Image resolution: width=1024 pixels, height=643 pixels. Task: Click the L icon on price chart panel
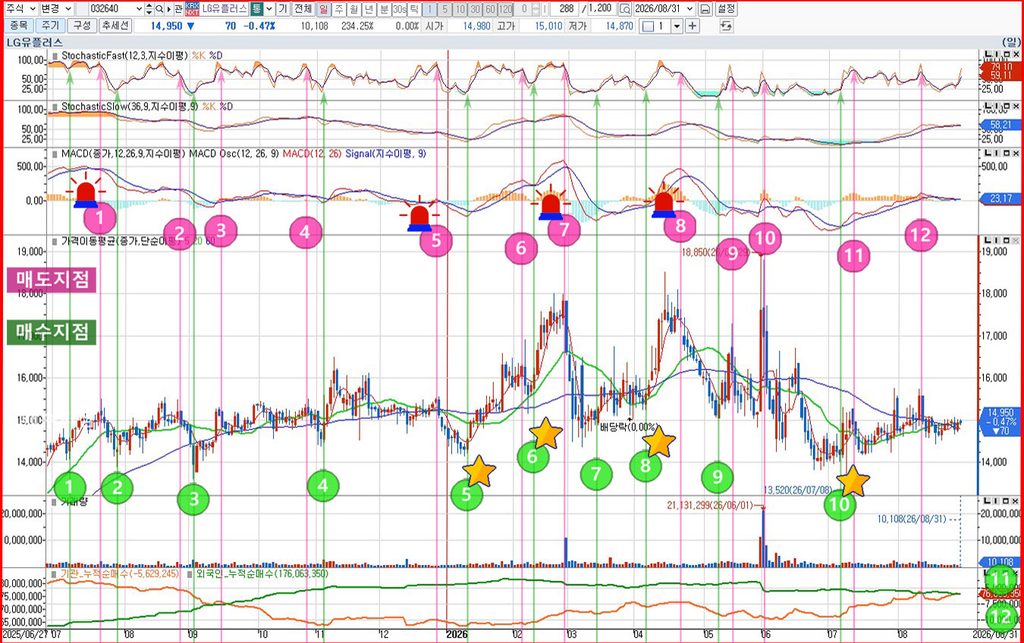pos(988,240)
